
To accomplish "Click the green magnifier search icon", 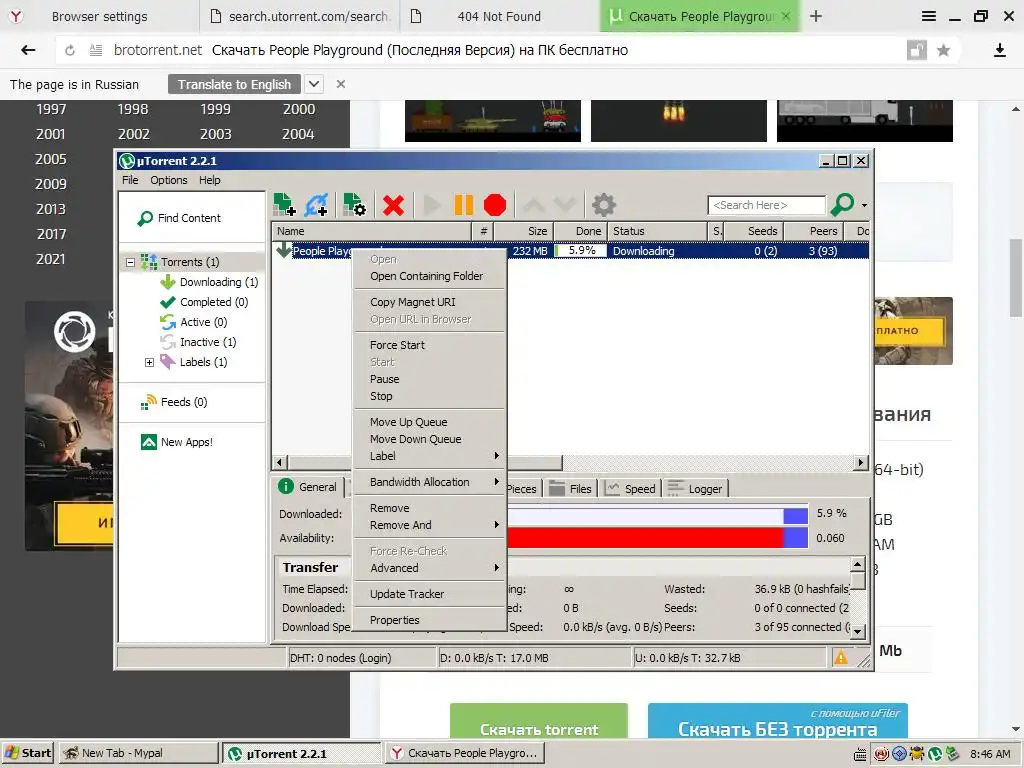I will [x=842, y=204].
